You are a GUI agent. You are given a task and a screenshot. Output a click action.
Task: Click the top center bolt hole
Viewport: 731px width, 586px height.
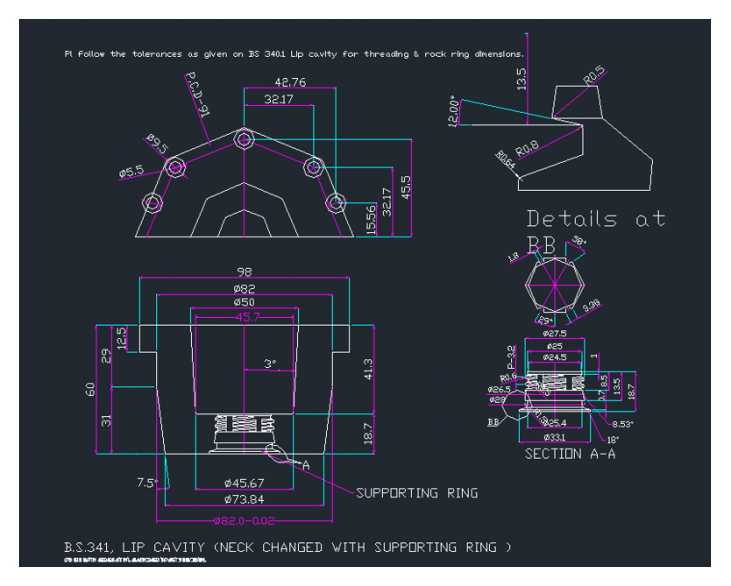(x=243, y=139)
